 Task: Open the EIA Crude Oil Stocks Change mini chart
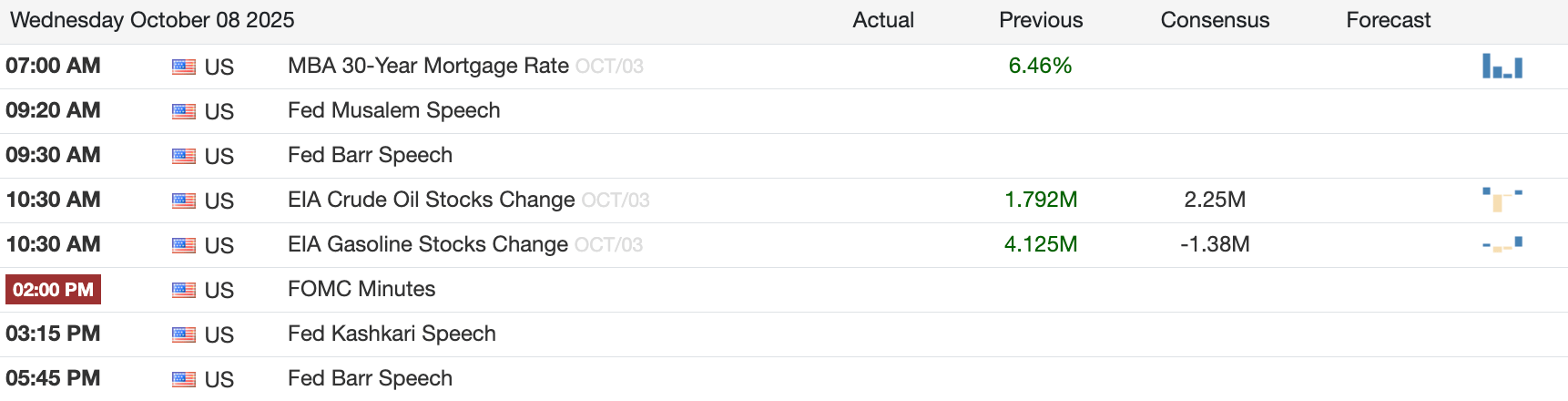1502,200
